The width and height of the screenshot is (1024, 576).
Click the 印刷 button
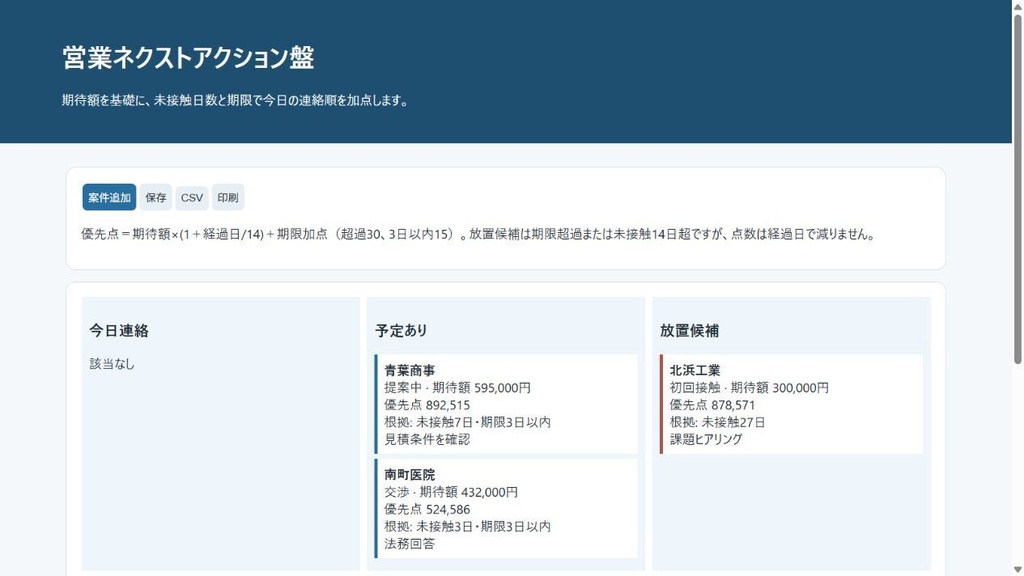(228, 197)
